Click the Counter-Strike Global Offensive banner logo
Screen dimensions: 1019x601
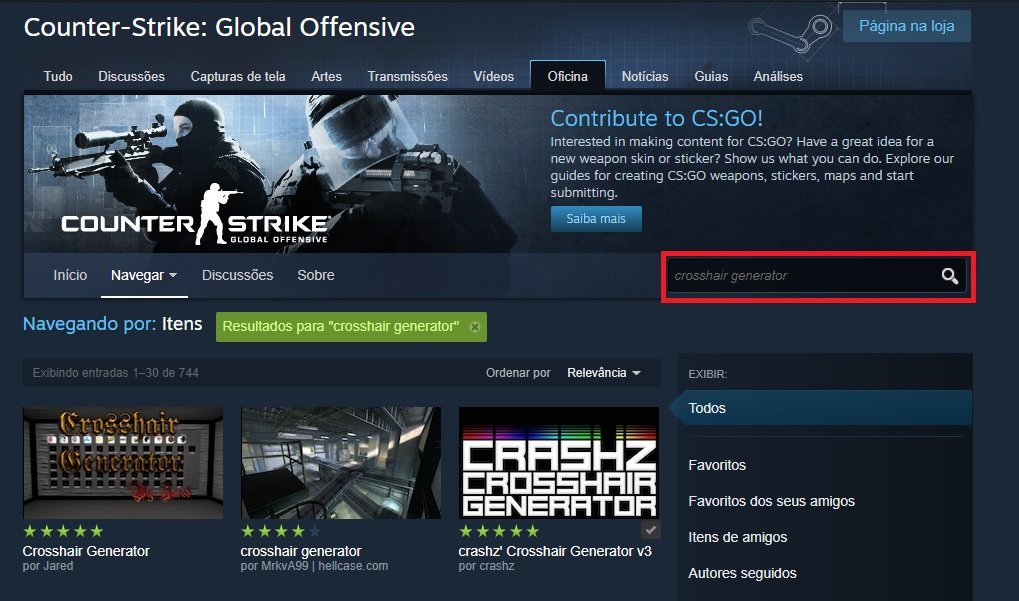(196, 215)
